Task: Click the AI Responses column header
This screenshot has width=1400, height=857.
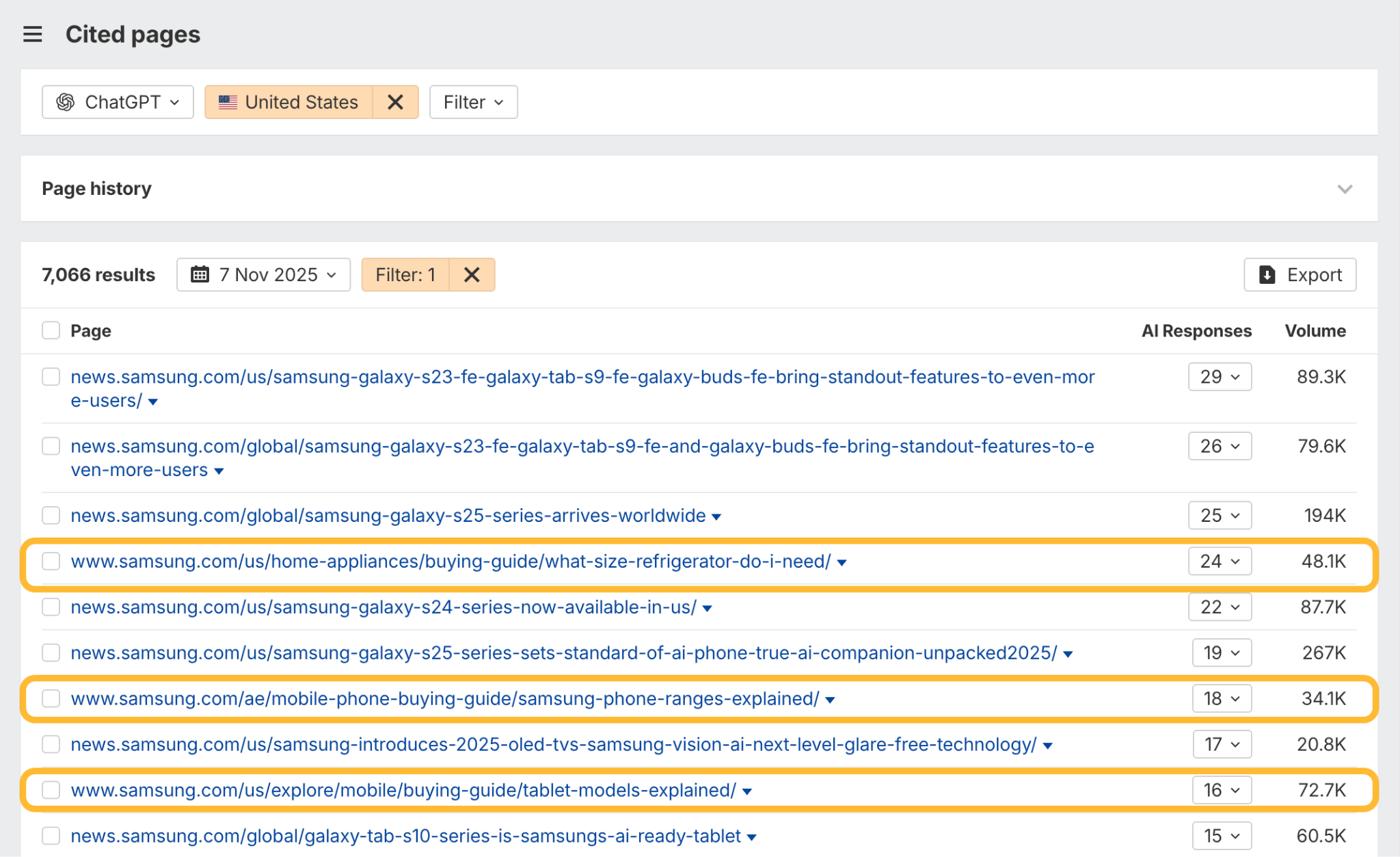Action: (1197, 330)
